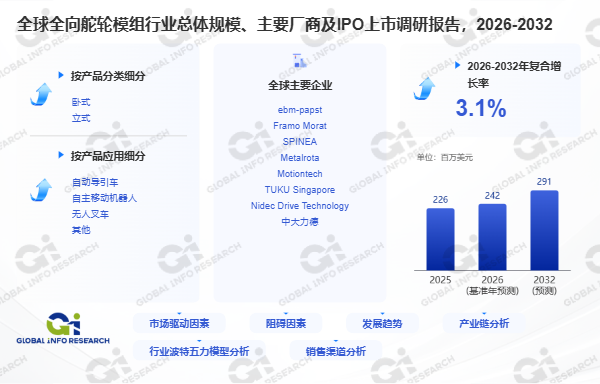The image size is (600, 384).
Task: Select the 发展趋势 tag
Action: point(382,324)
